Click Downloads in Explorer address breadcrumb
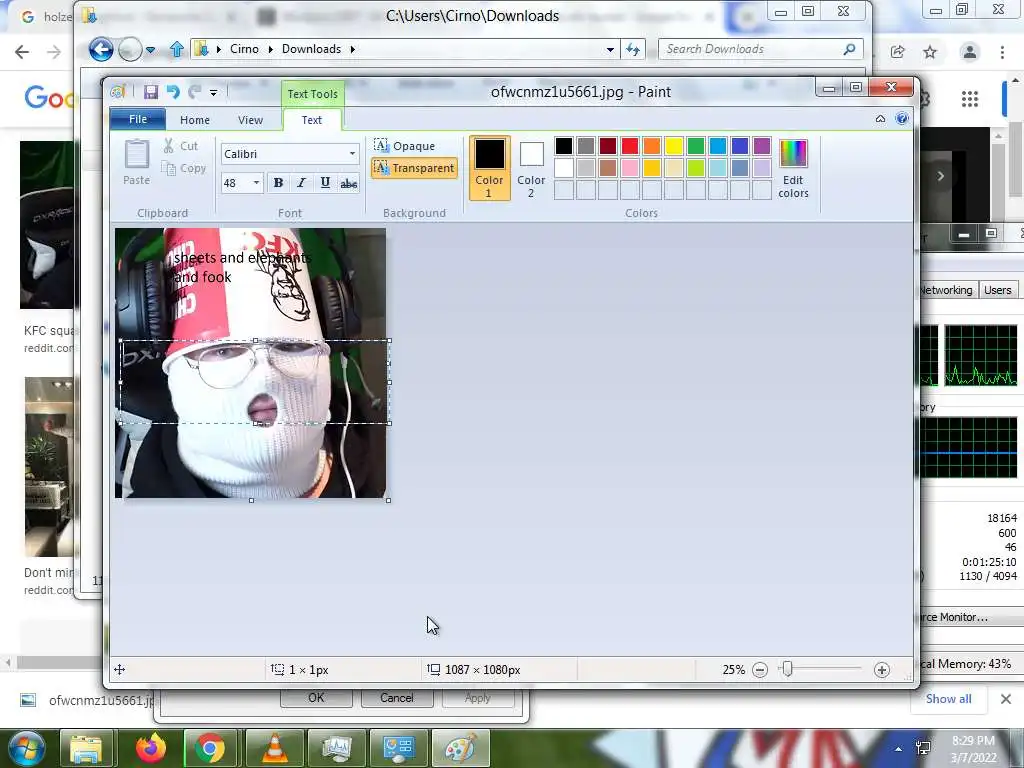This screenshot has width=1024, height=768. [312, 49]
